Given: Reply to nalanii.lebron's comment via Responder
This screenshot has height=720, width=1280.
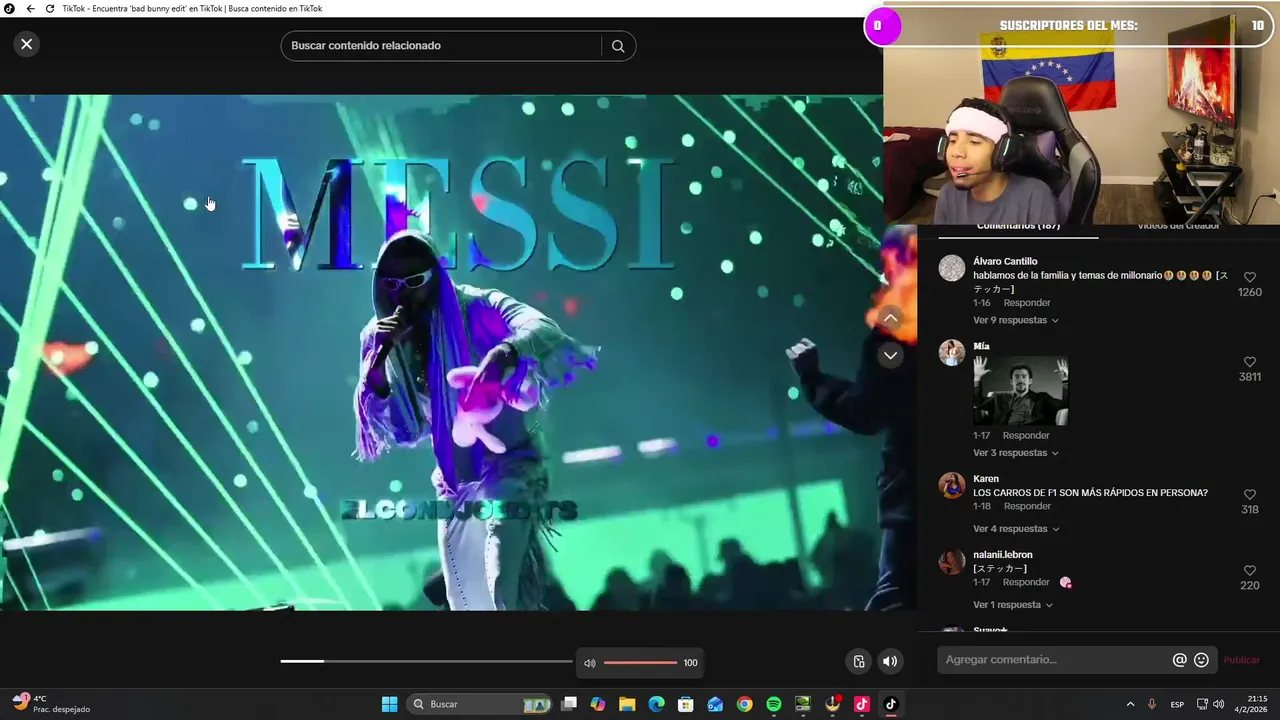Looking at the screenshot, I should coord(1027,583).
